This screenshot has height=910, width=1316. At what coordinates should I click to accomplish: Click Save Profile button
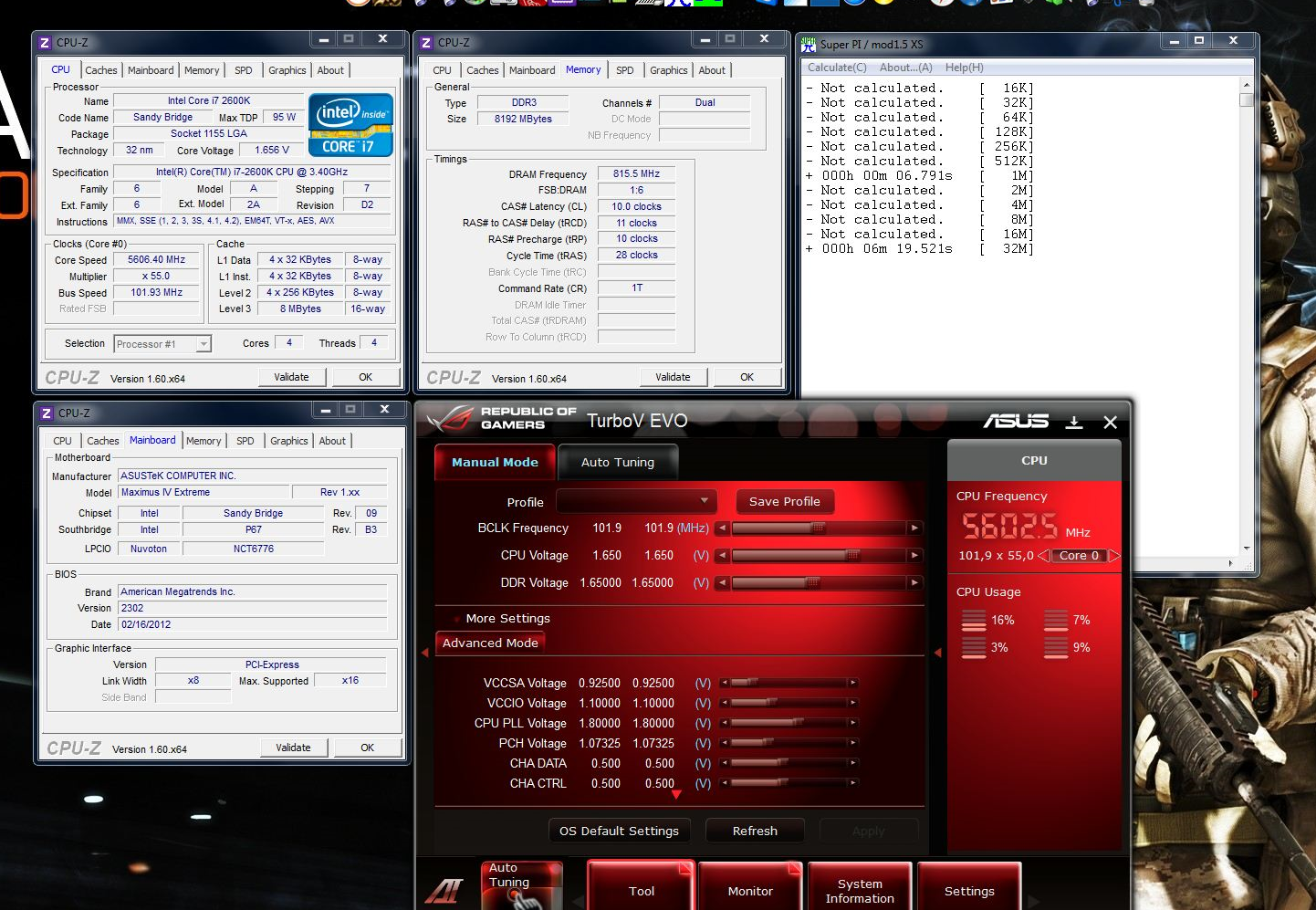click(784, 501)
